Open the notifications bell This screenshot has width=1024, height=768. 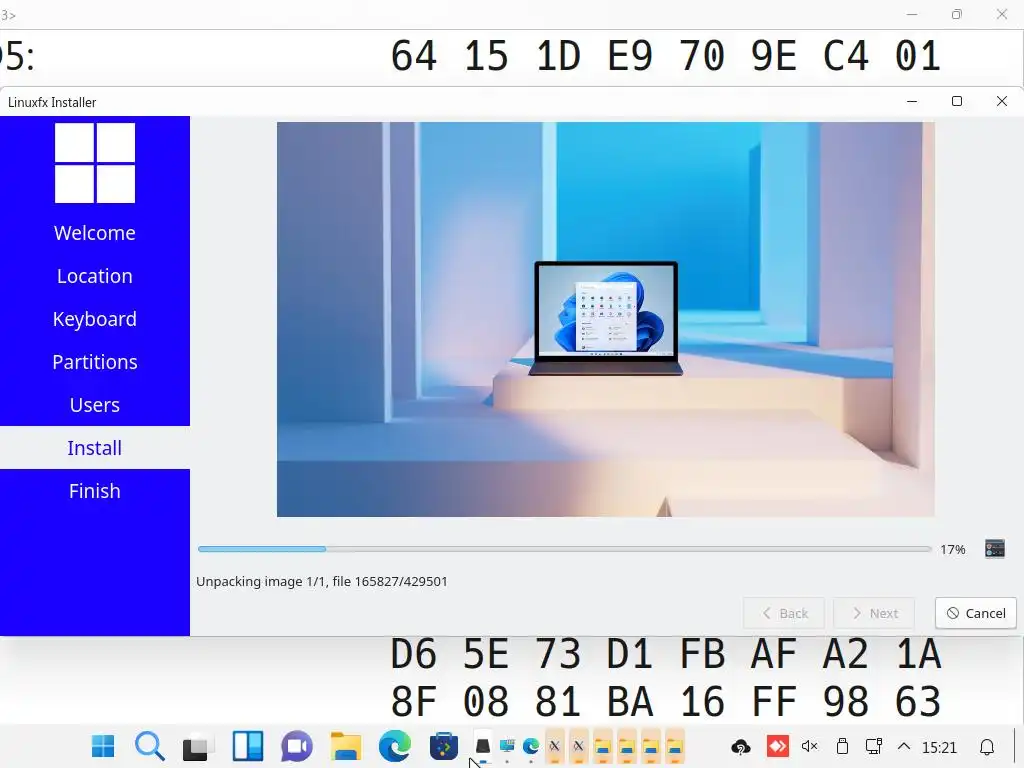coord(987,746)
